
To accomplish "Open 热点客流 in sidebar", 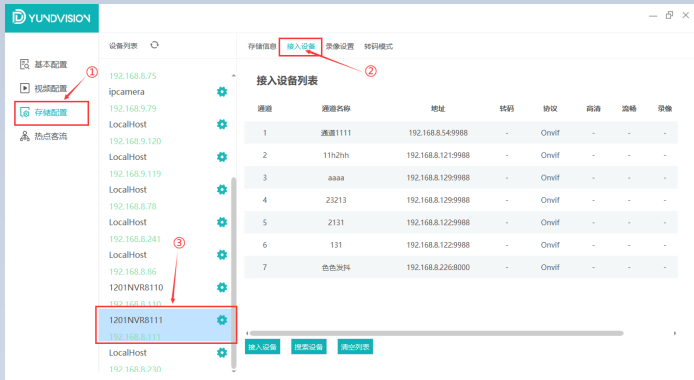I will tap(44, 136).
